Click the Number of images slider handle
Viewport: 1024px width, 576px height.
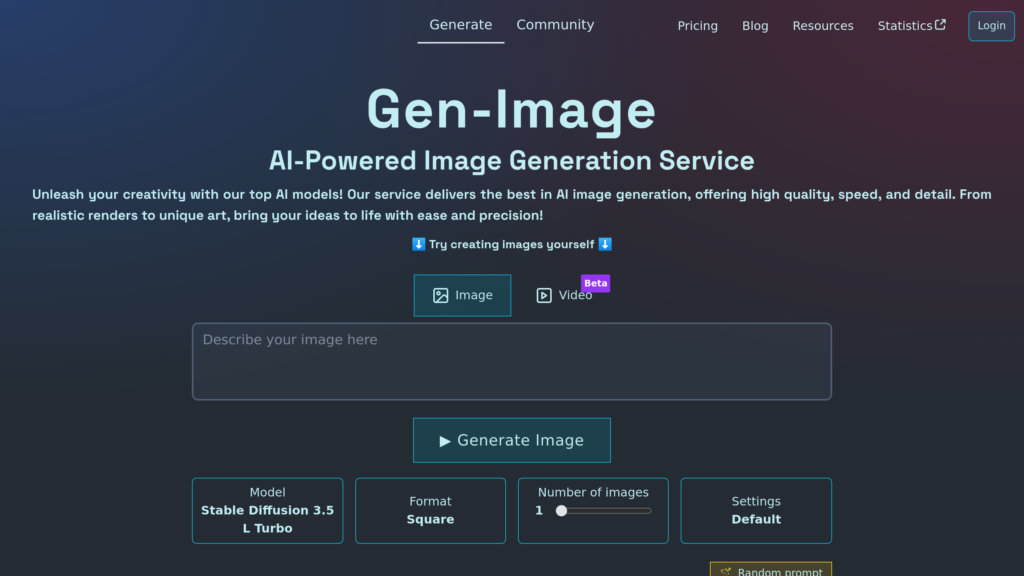pyautogui.click(x=562, y=511)
